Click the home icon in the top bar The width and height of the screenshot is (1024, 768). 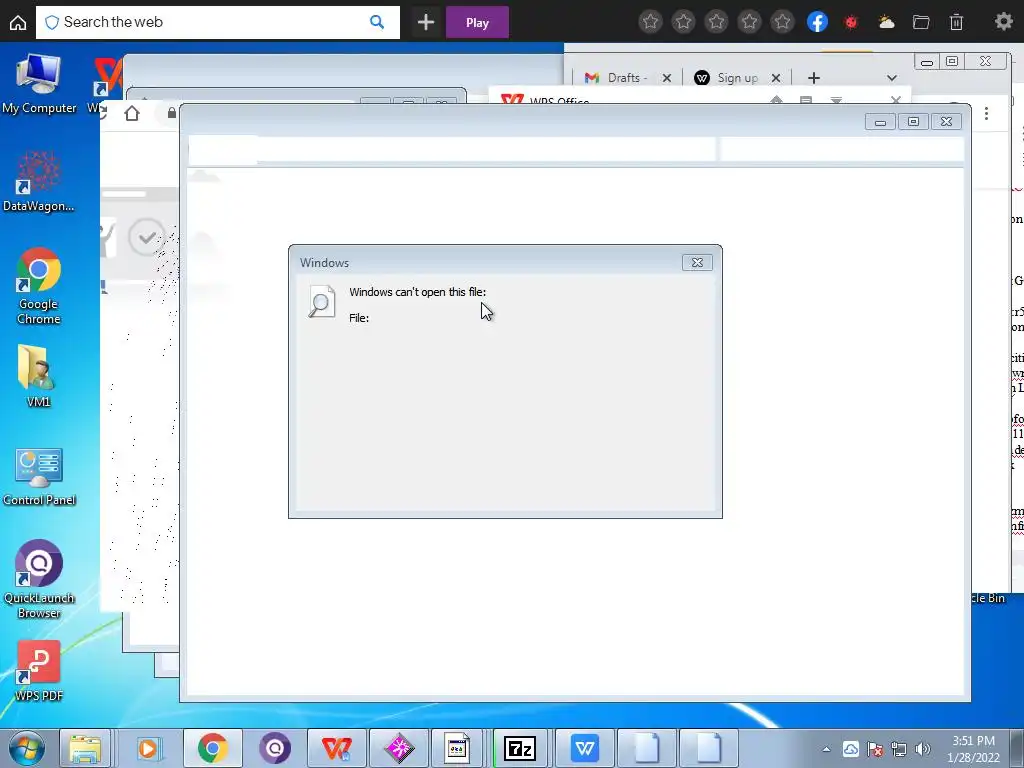tap(18, 23)
